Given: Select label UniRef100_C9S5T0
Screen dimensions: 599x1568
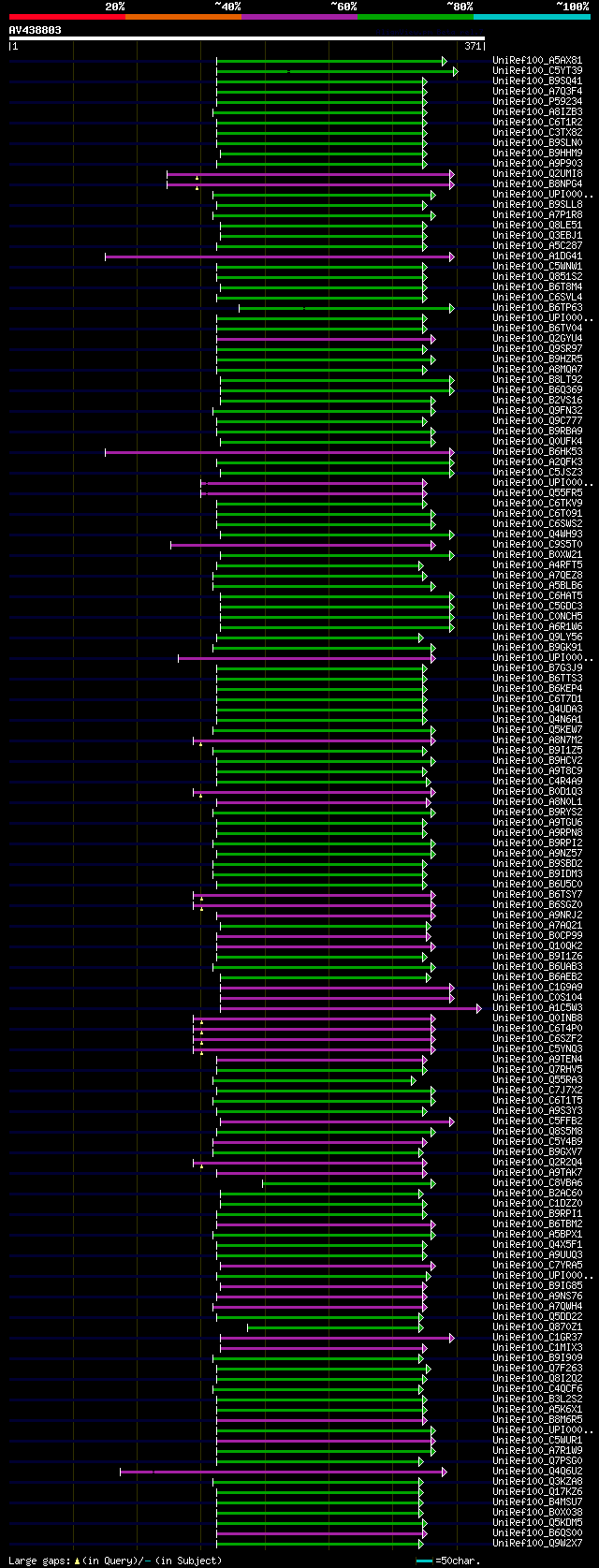Looking at the screenshot, I should 537,545.
